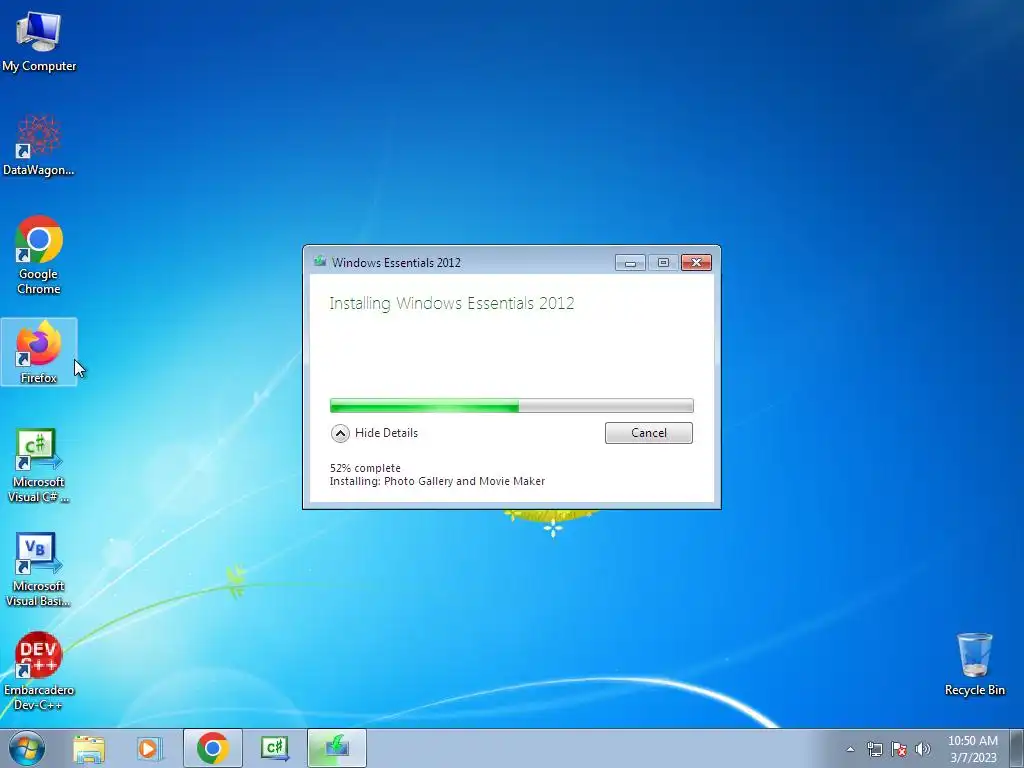The height and width of the screenshot is (768, 1024).
Task: Switch to Chrome in the taskbar
Action: [x=213, y=748]
